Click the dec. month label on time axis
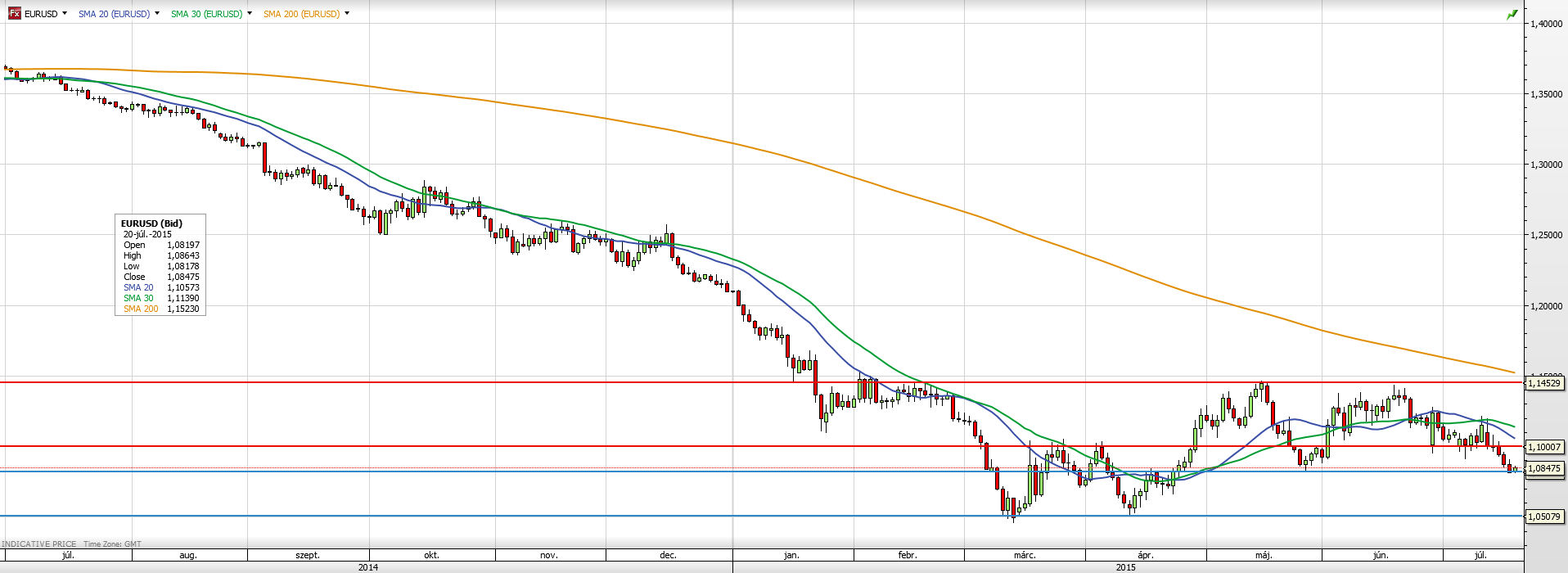 (669, 555)
